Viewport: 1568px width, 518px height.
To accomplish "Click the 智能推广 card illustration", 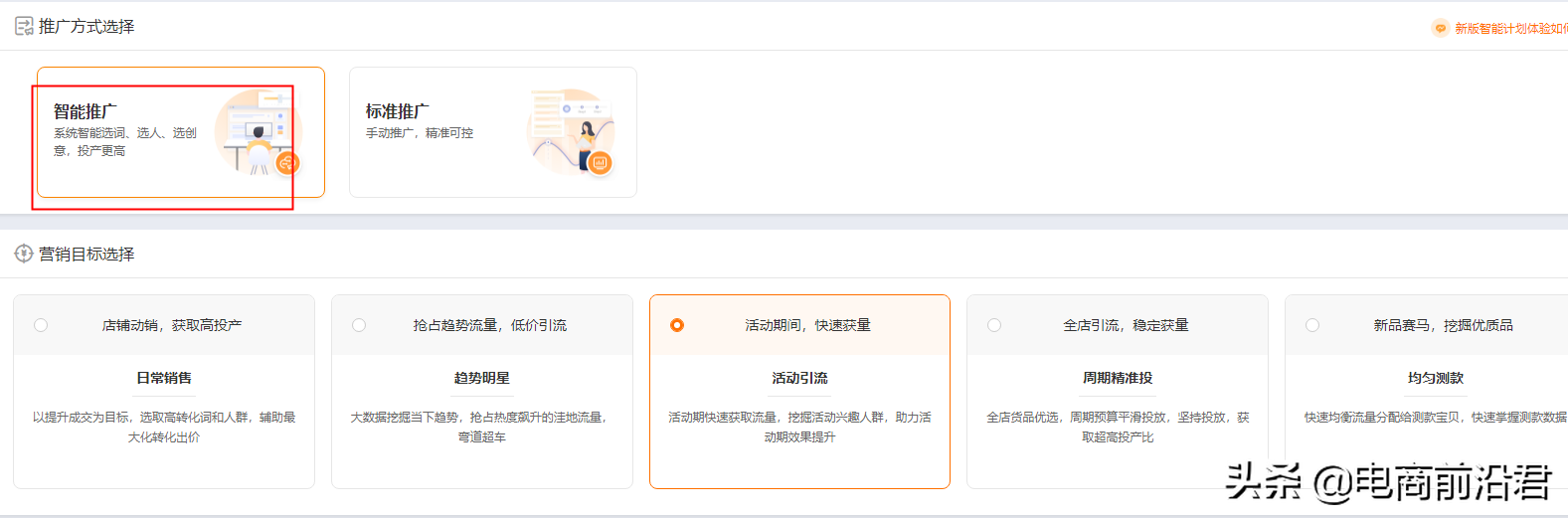I will point(257,131).
